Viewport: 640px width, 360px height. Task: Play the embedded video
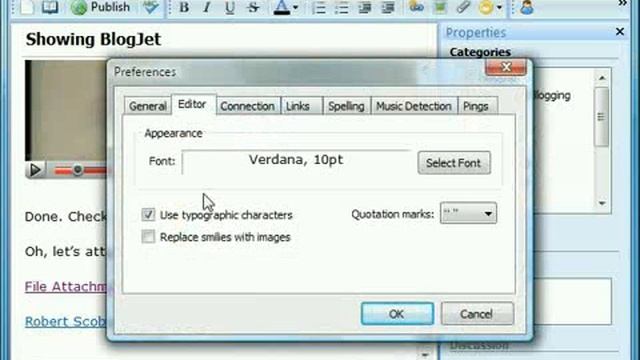pyautogui.click(x=35, y=170)
